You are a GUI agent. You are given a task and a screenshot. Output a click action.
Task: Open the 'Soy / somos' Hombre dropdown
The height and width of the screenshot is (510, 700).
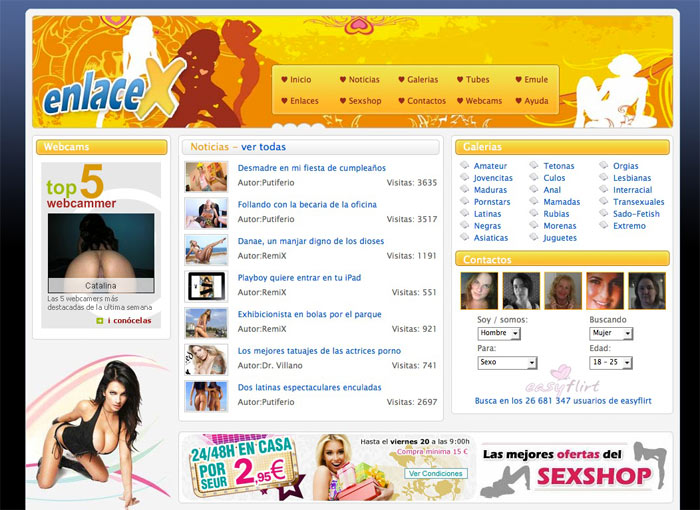(x=499, y=333)
